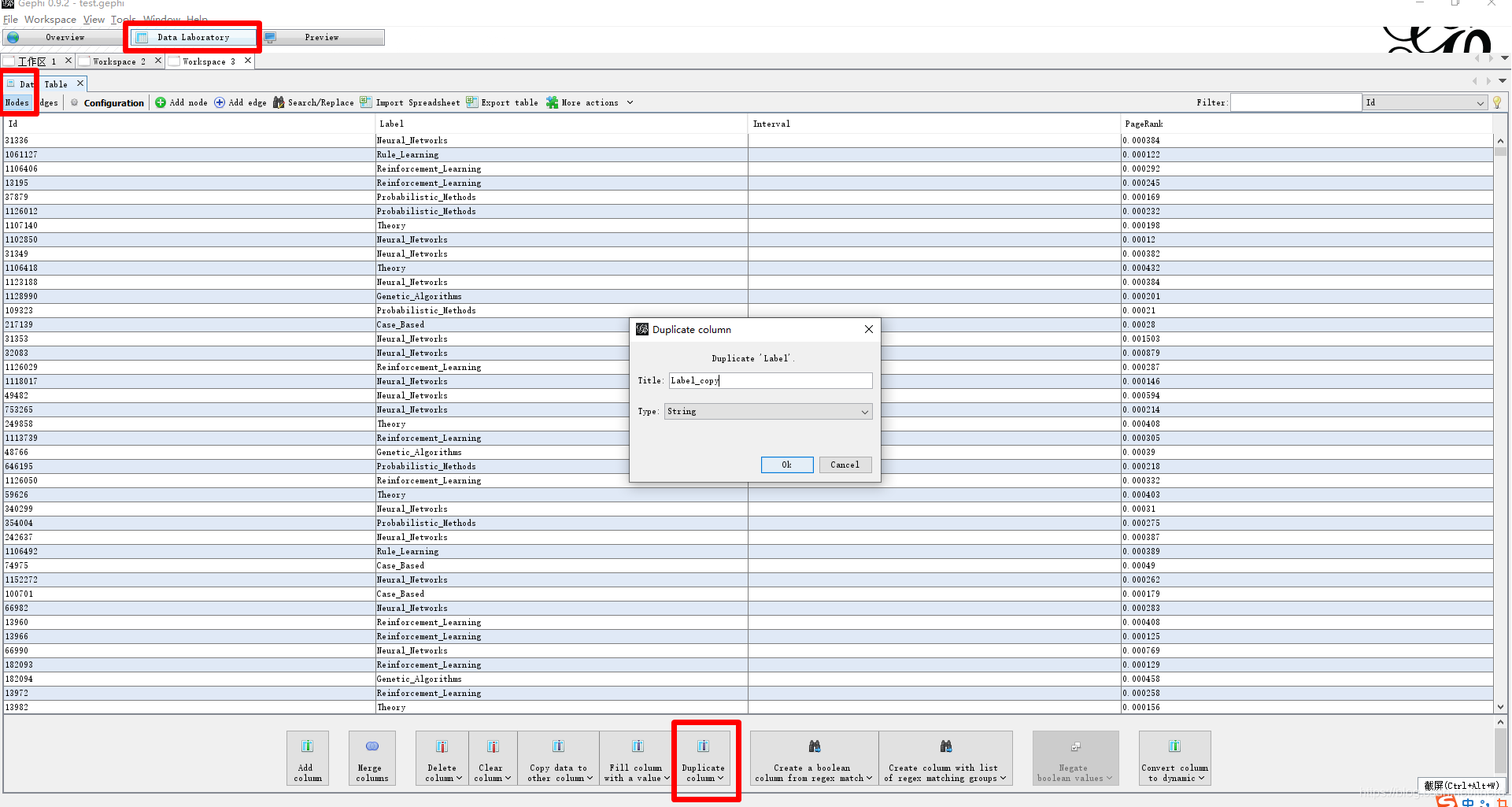
Task: Open the Workspace menu
Action: [x=50, y=20]
